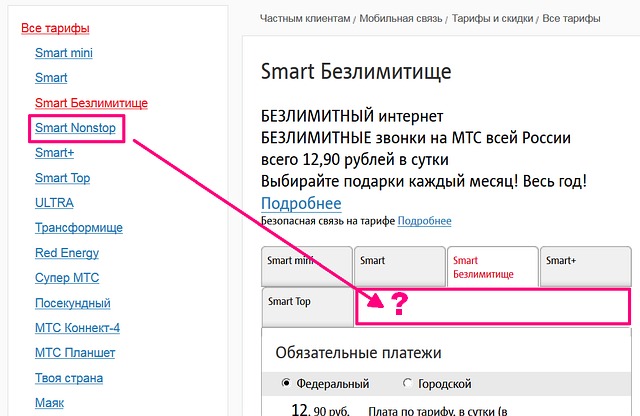Open the МТС Коннект-4 tariff link
Viewport: 640px width, 416px height.
tap(78, 328)
